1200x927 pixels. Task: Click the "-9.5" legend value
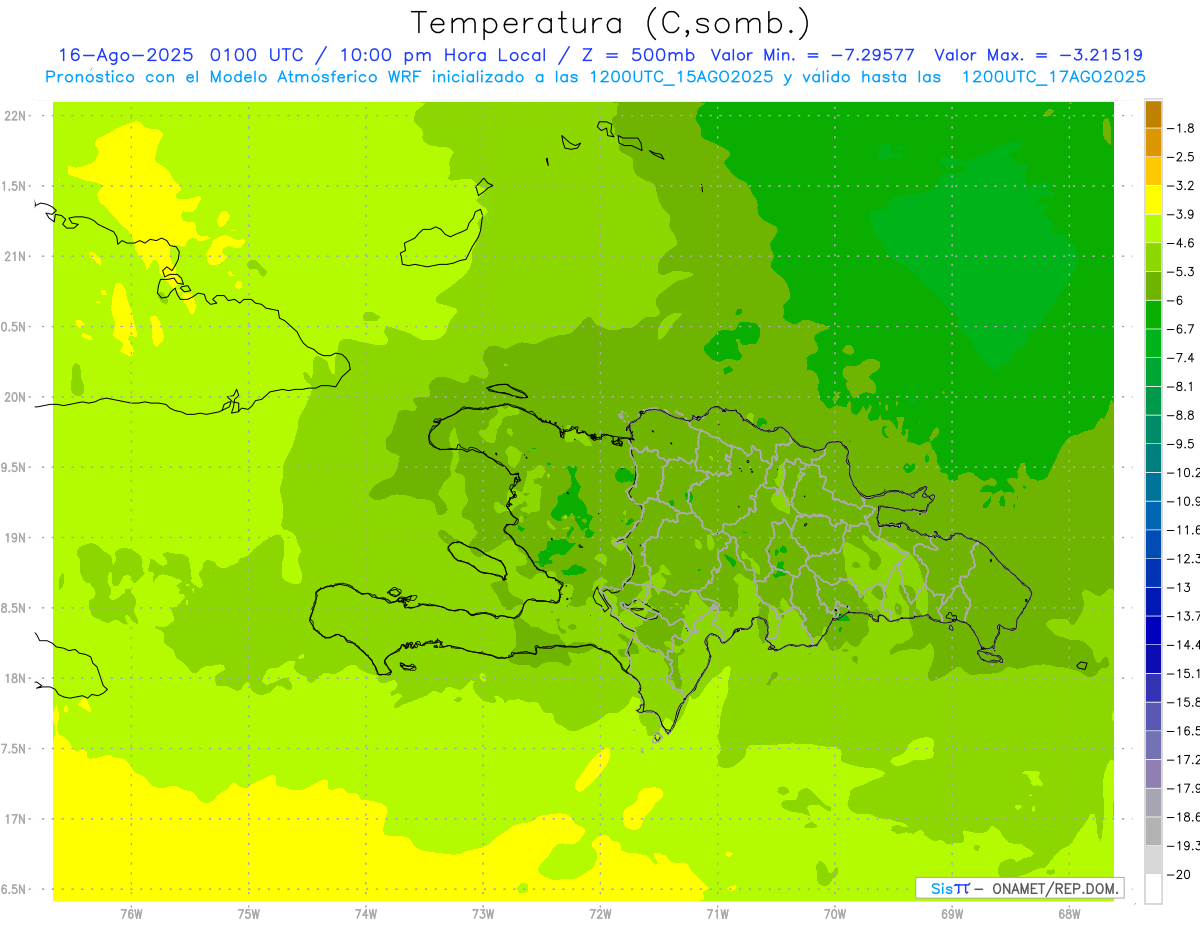[1181, 444]
